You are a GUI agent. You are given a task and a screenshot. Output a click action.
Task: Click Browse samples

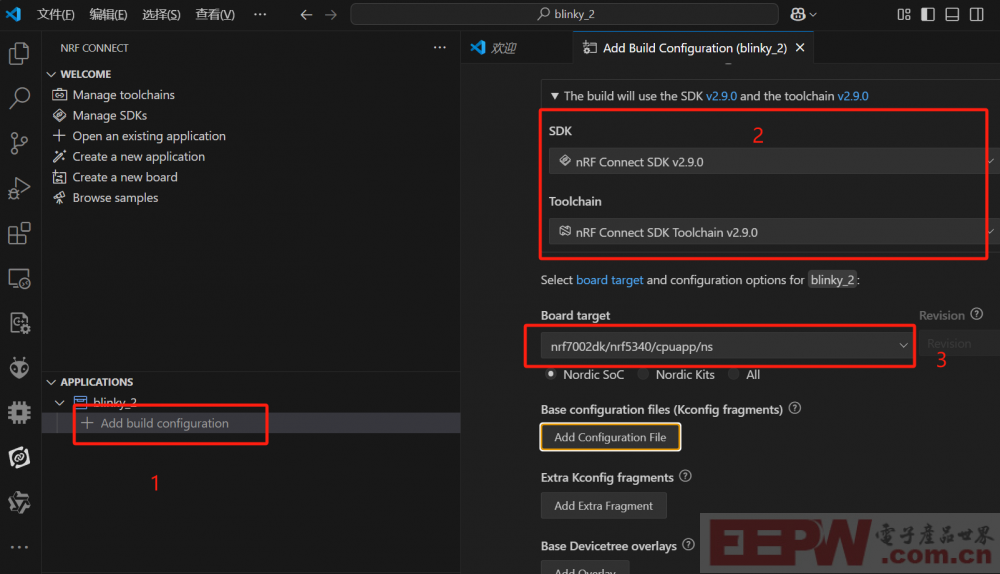[x=115, y=198]
